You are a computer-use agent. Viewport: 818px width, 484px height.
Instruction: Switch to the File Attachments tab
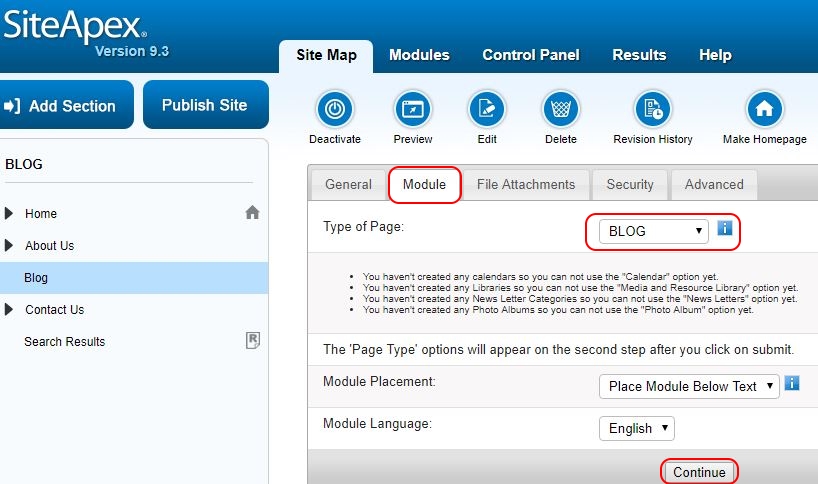click(x=526, y=185)
